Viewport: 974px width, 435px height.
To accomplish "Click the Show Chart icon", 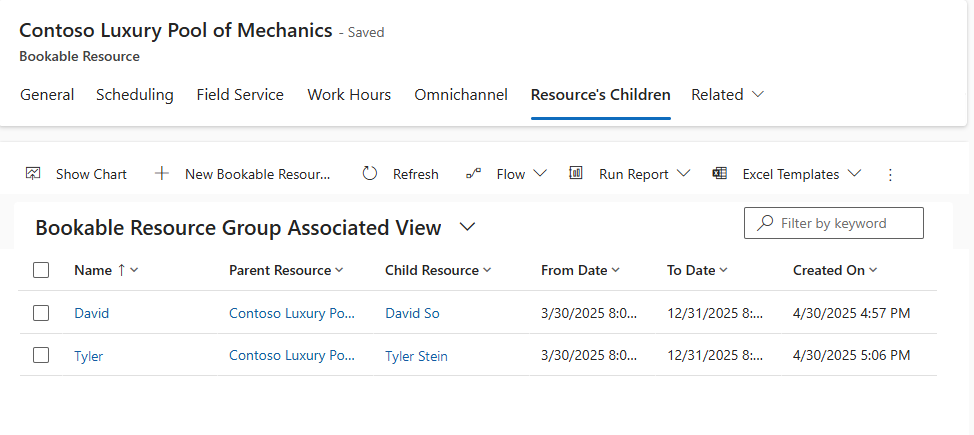I will [x=33, y=174].
